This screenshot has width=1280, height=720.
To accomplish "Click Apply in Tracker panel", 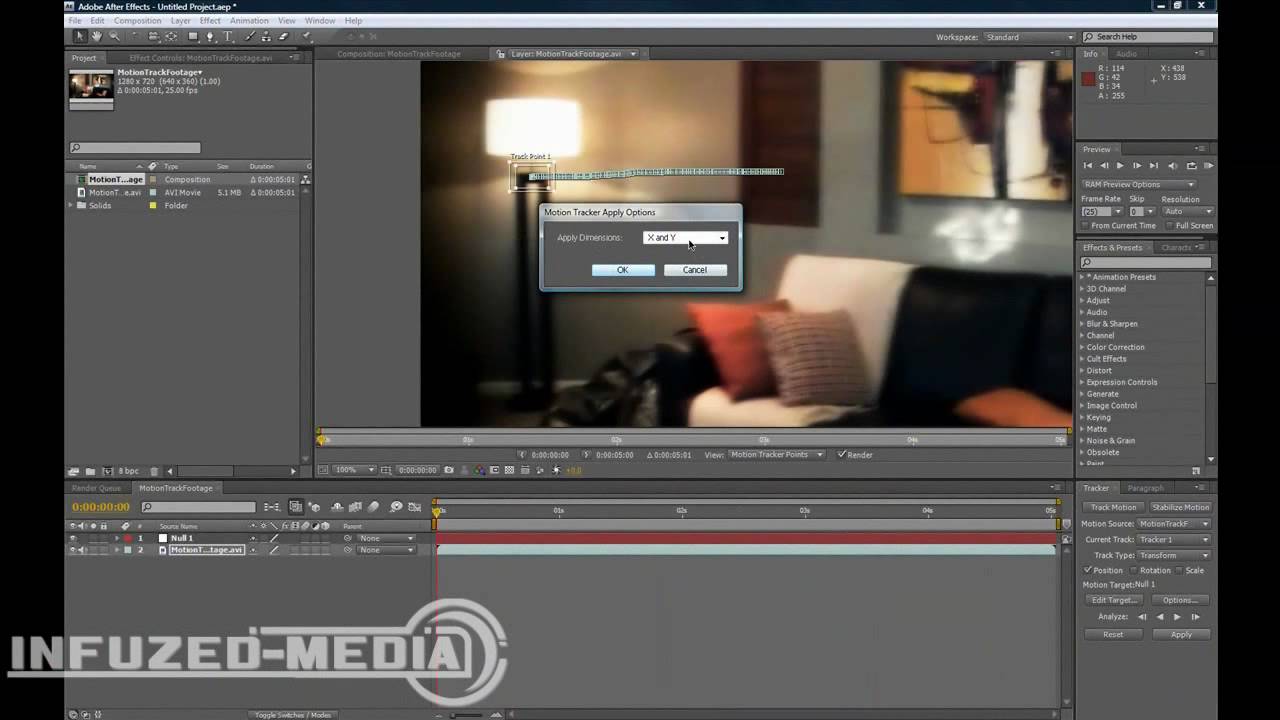I will [x=1181, y=634].
